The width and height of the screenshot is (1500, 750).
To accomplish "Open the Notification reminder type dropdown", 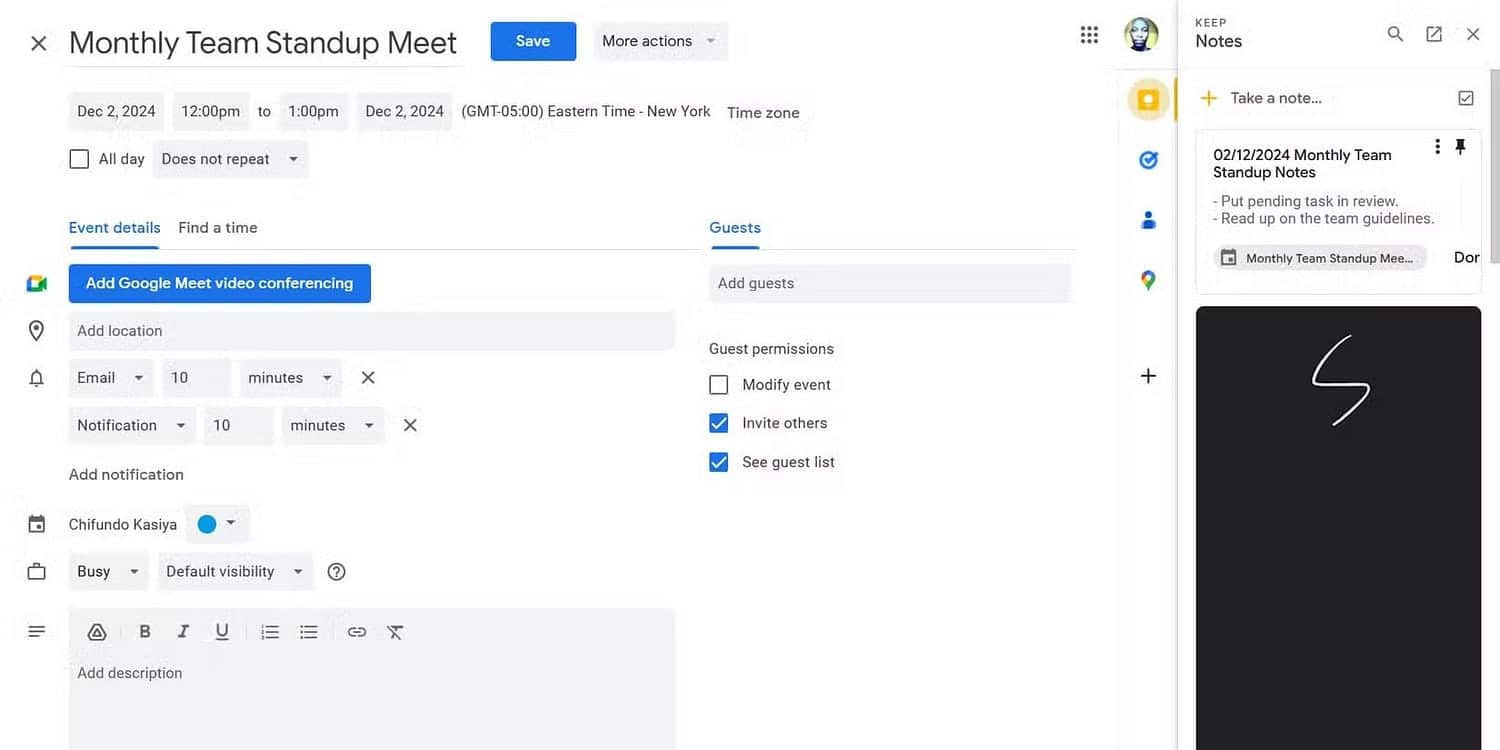I will click(x=131, y=425).
